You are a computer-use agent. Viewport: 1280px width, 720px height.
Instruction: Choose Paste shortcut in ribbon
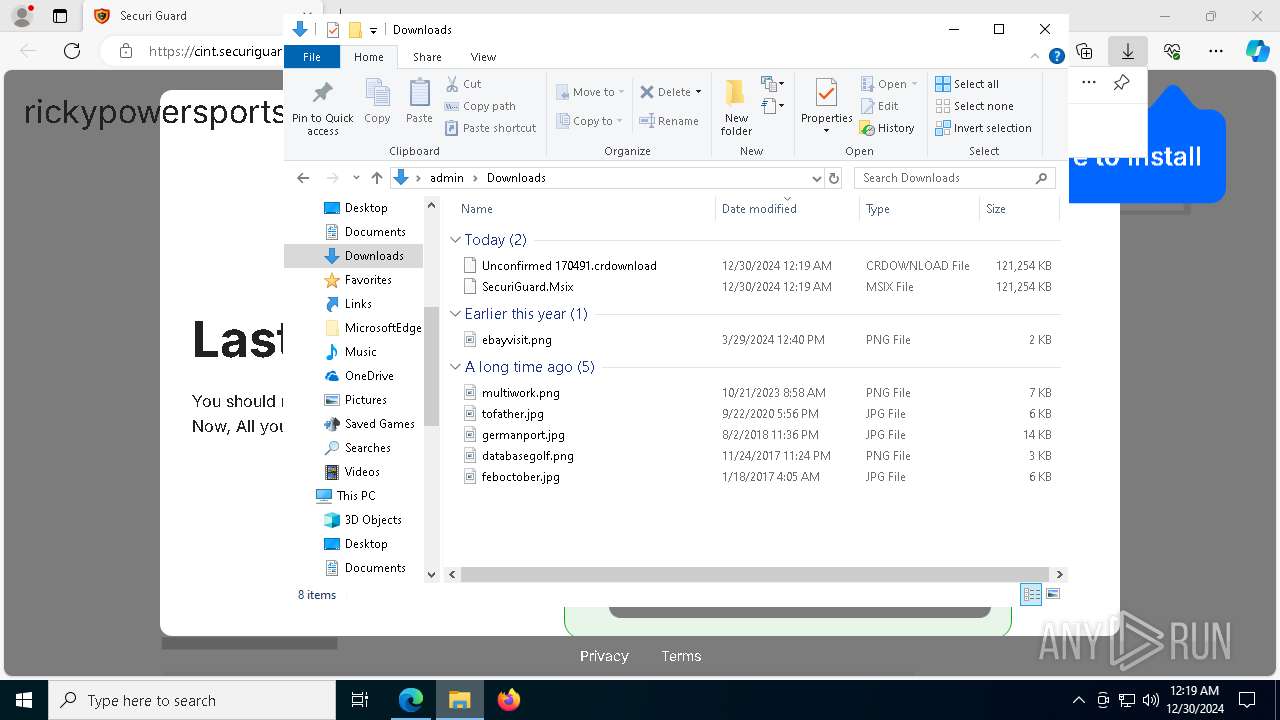coord(491,128)
